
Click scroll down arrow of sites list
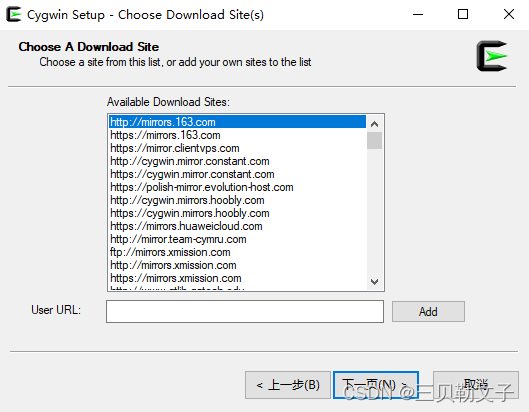tap(374, 281)
